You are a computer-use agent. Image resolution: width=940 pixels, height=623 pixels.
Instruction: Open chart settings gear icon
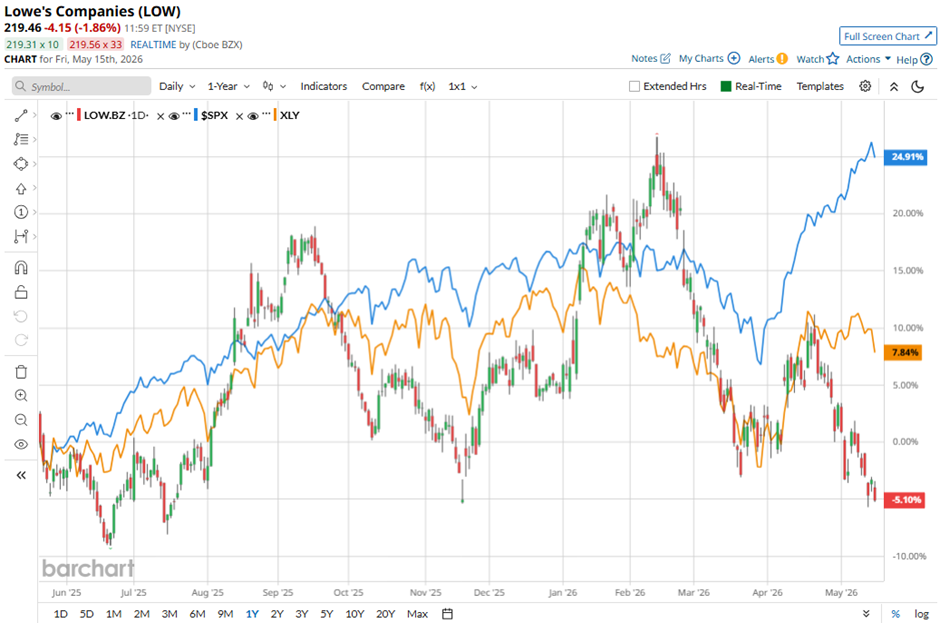865,86
